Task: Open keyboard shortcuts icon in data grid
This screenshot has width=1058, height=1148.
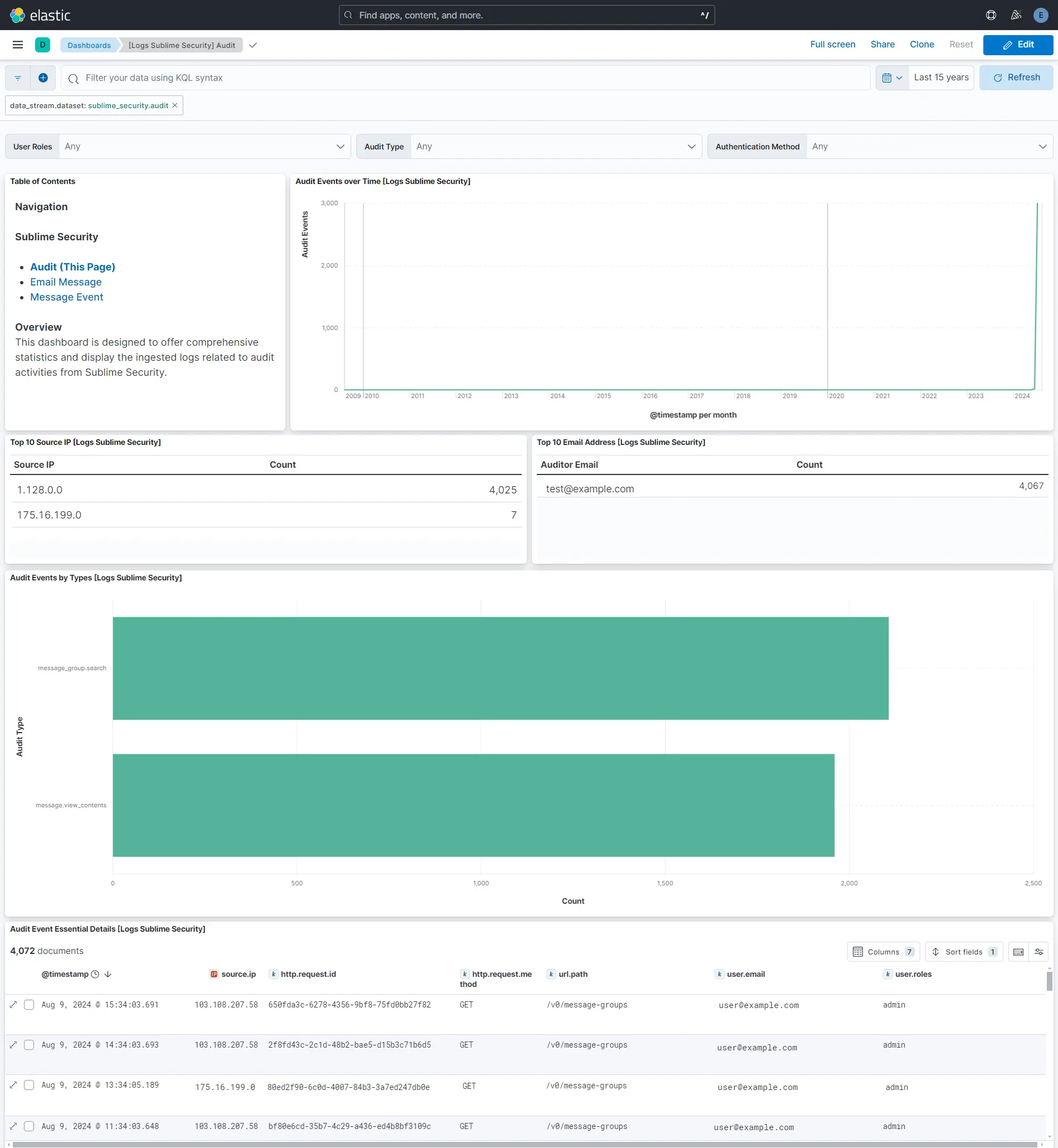Action: tap(1018, 952)
